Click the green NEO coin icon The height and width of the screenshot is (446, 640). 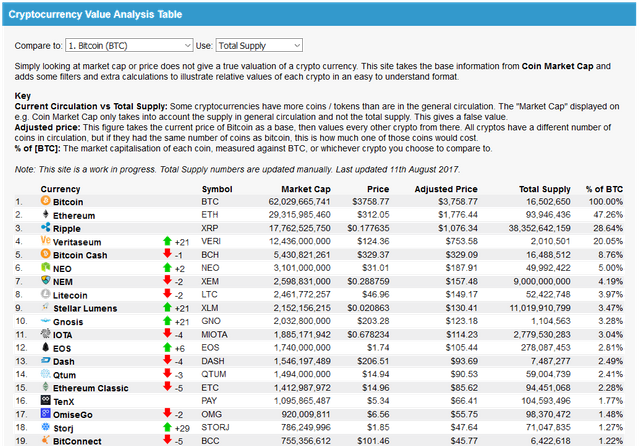pos(45,267)
